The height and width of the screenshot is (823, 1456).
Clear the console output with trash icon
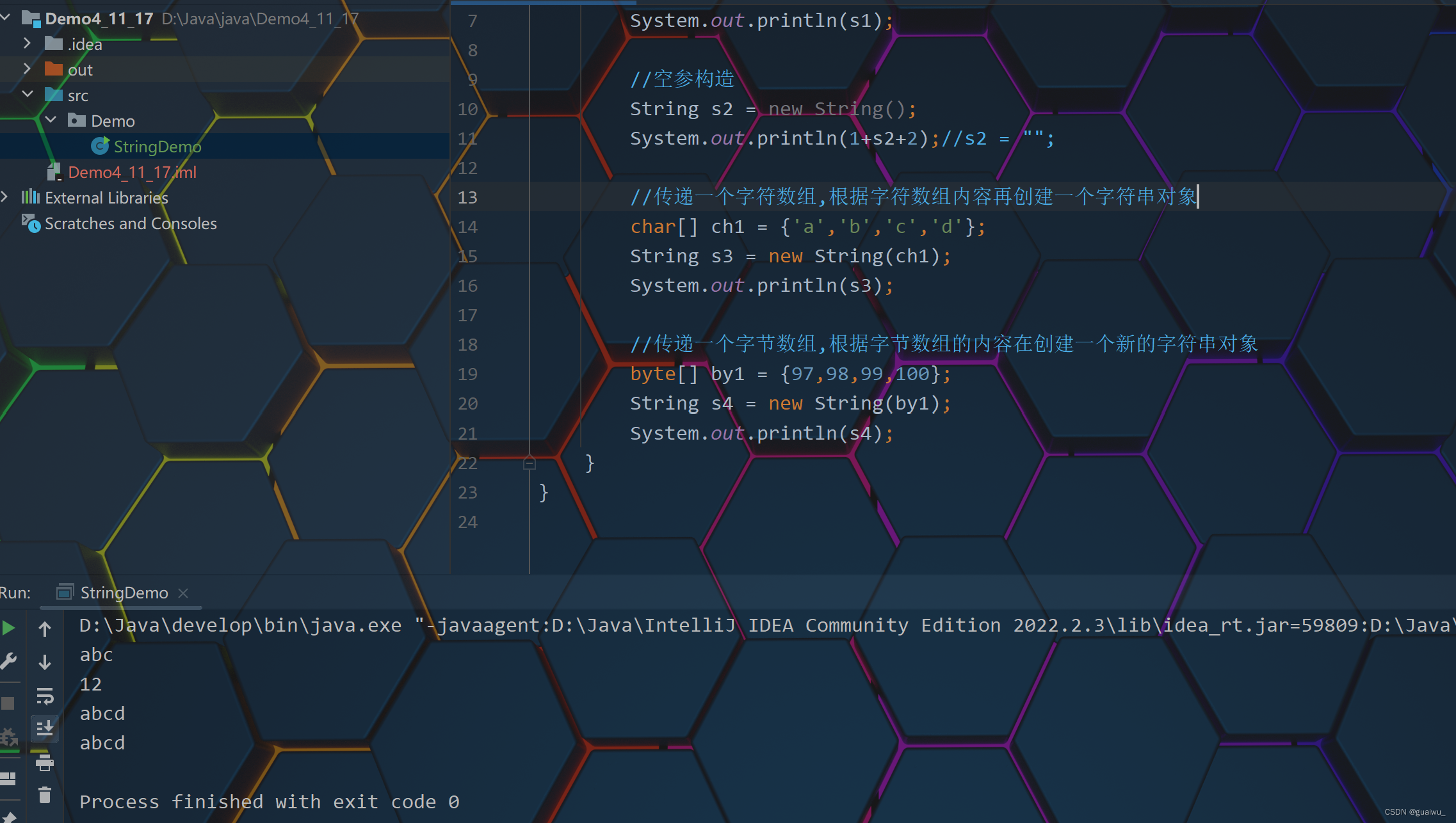pyautogui.click(x=45, y=795)
